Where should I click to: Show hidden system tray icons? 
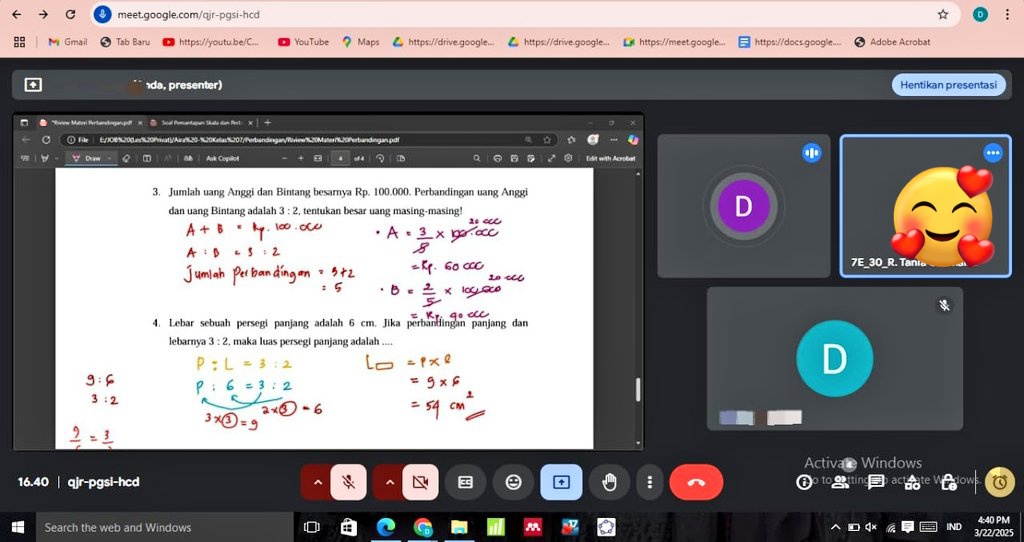pyautogui.click(x=836, y=527)
